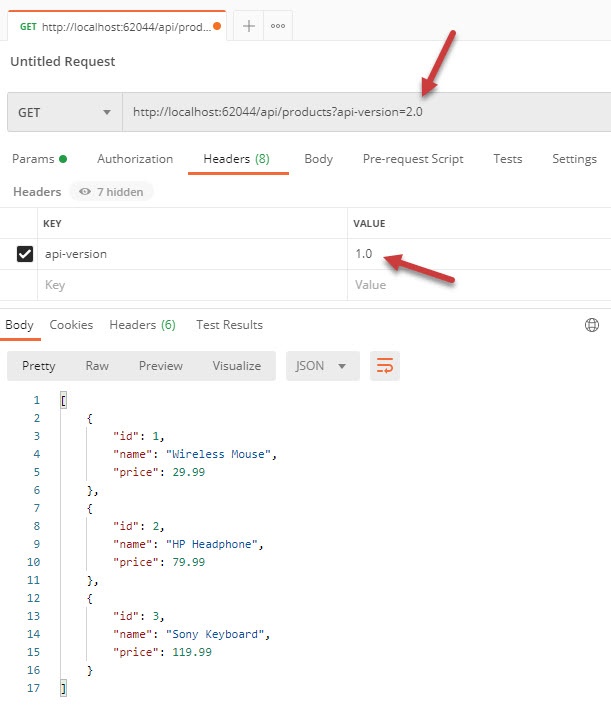The height and width of the screenshot is (712, 611).
Task: Switch to the Tests tab
Action: [x=508, y=159]
